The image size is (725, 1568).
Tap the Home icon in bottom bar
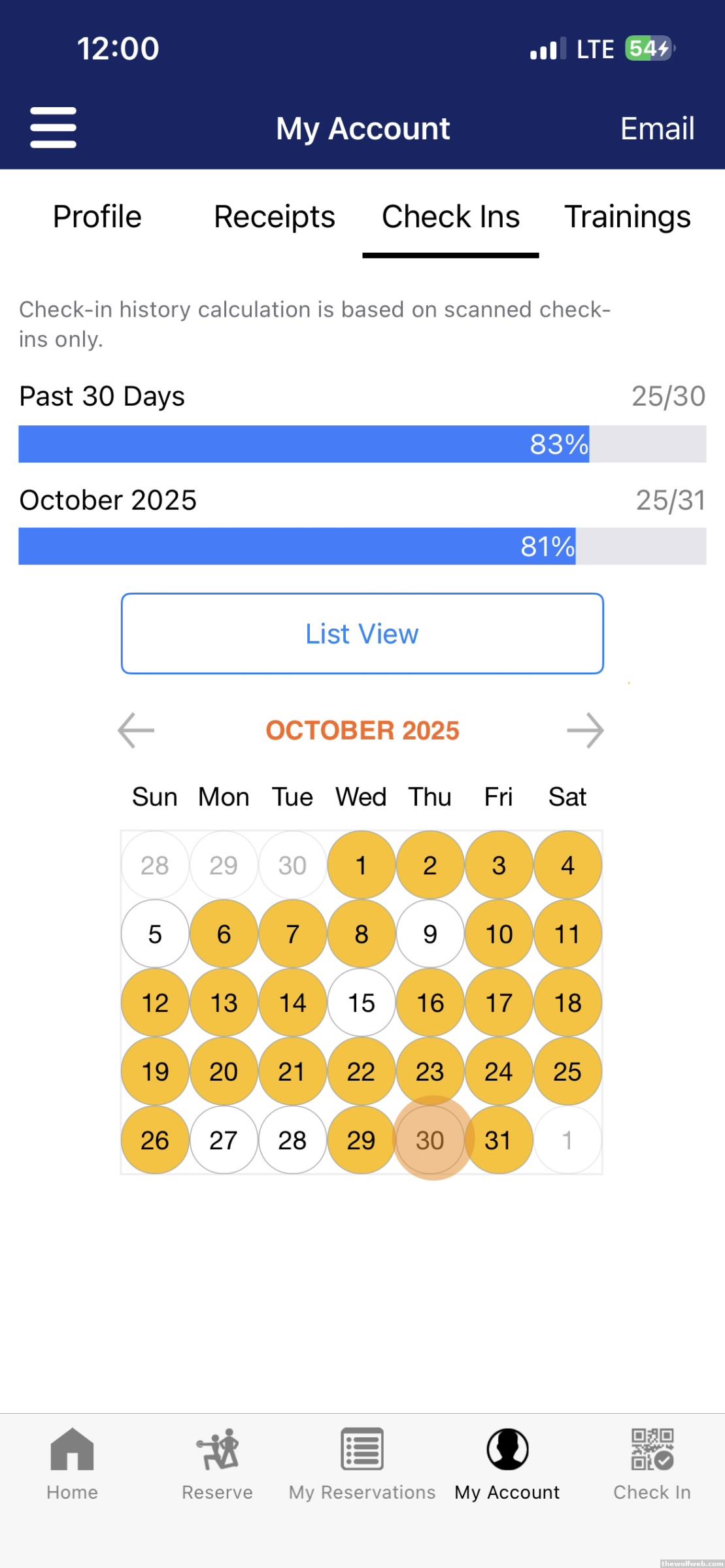pos(72,1449)
